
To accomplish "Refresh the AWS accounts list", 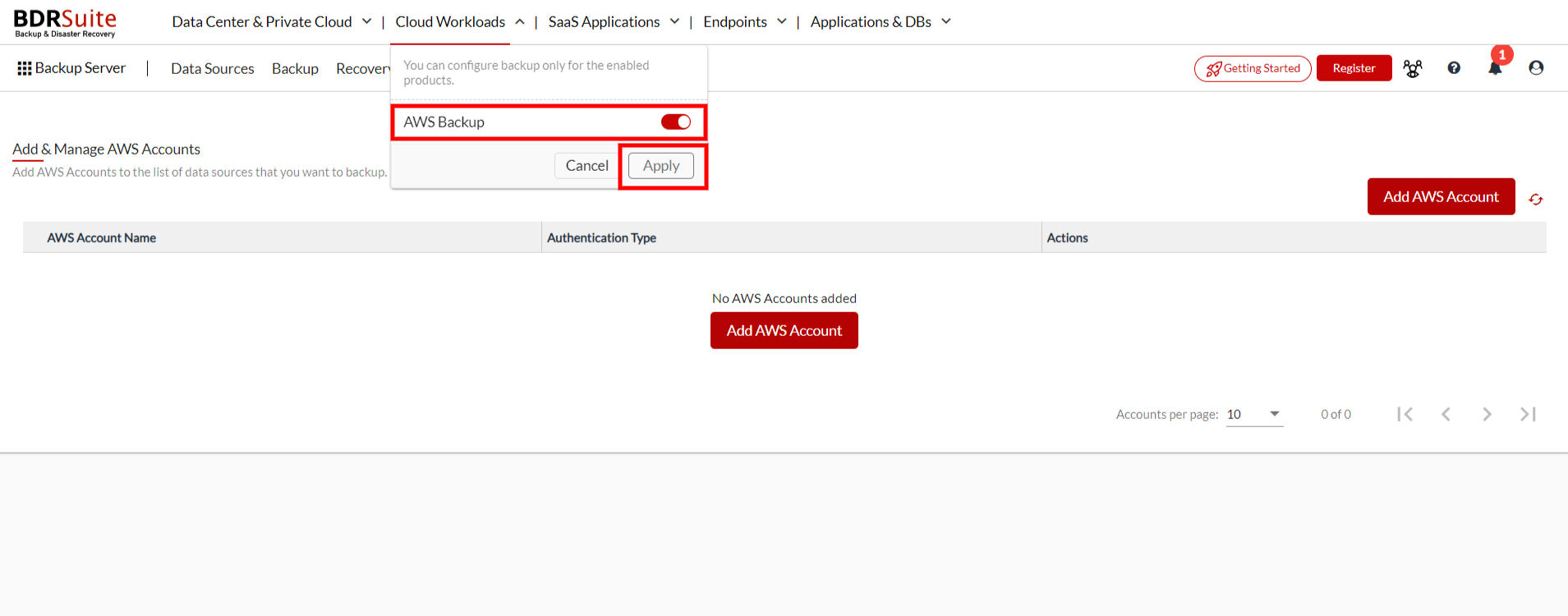I will [x=1536, y=199].
